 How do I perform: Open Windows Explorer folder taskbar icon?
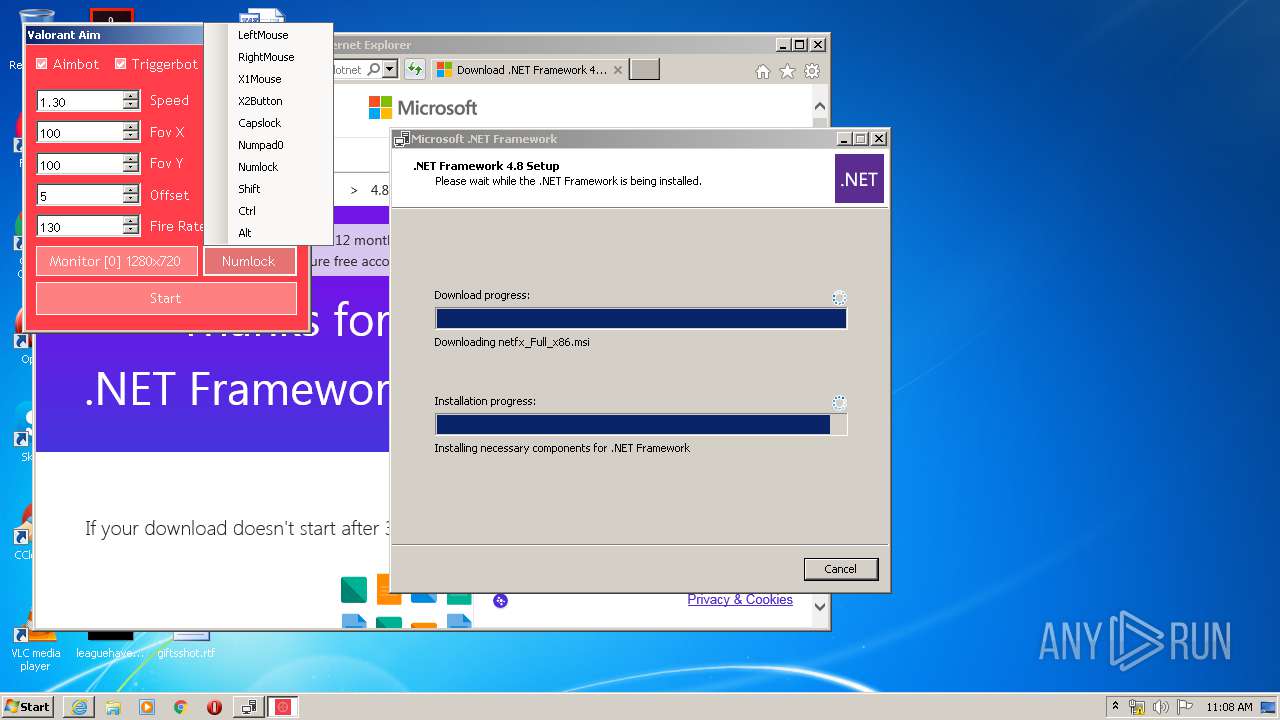click(x=113, y=707)
